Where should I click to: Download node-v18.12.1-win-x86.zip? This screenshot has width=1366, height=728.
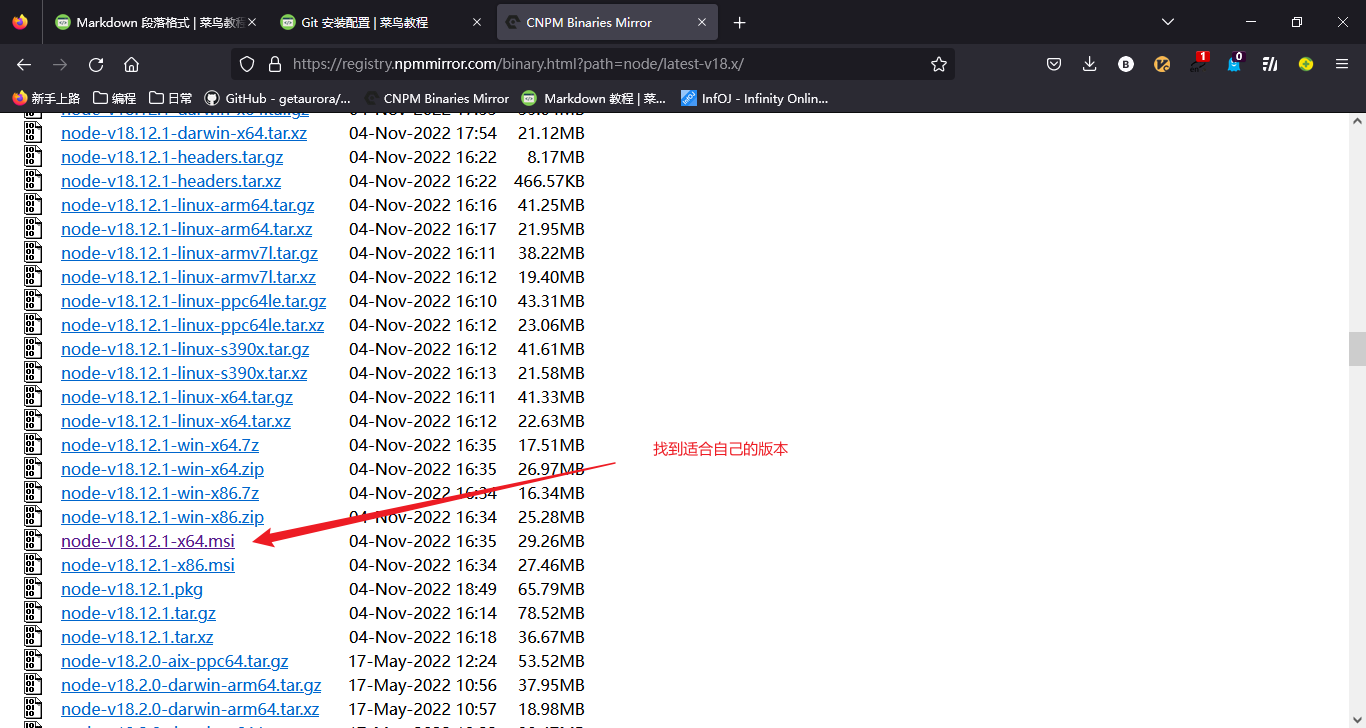click(x=163, y=517)
